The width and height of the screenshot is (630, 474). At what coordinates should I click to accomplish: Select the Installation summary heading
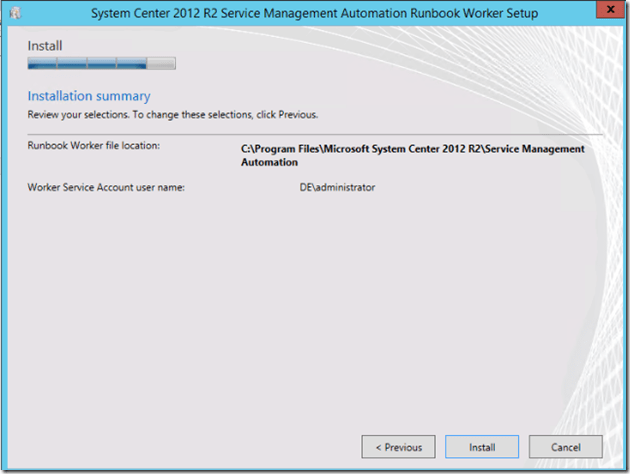click(x=89, y=96)
